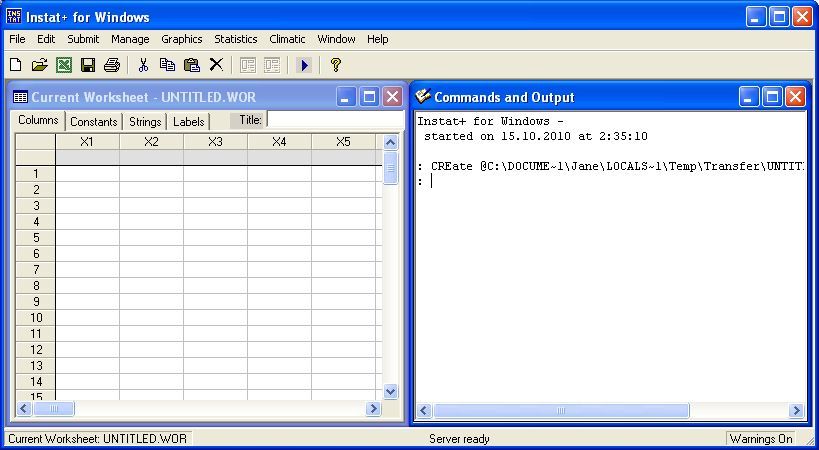
Task: Click the Delete X toolbar icon
Action: tap(216, 65)
